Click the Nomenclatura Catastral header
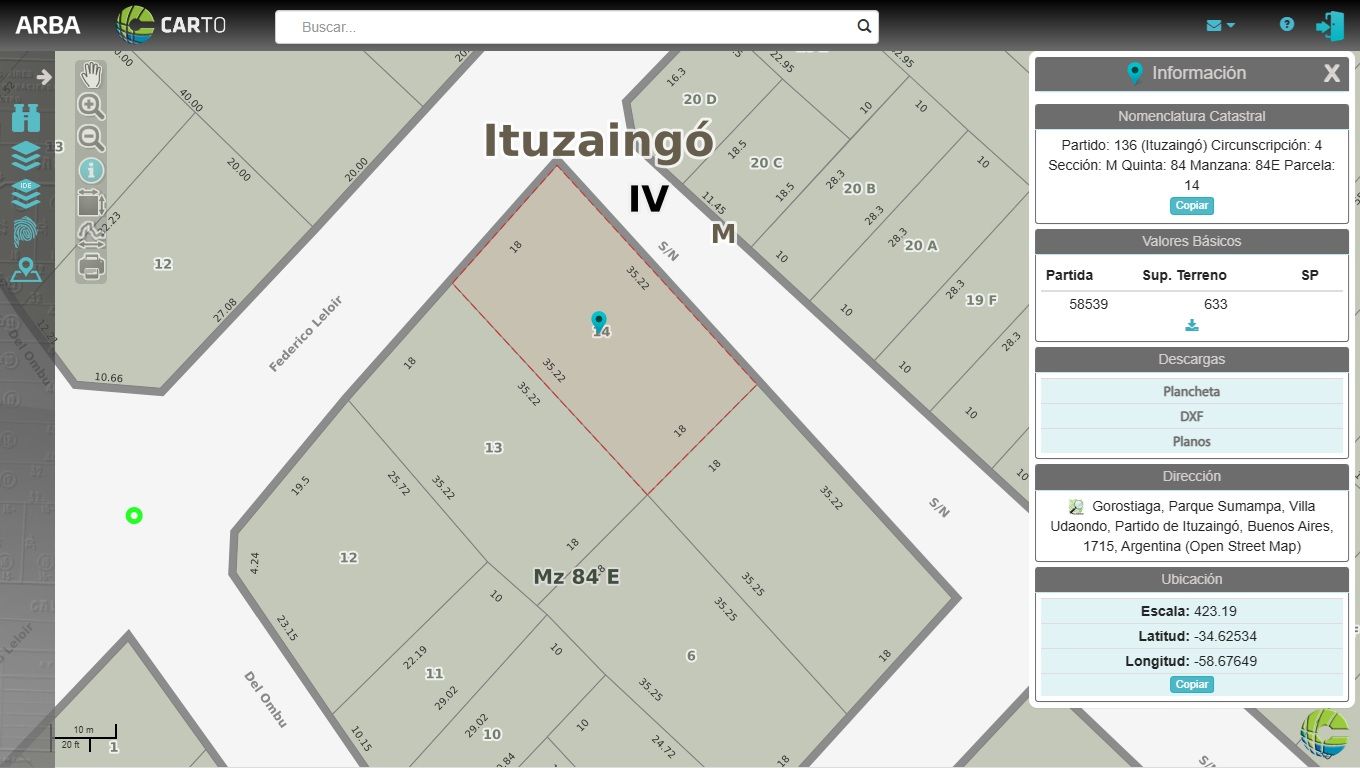The height and width of the screenshot is (768, 1360). click(1191, 116)
